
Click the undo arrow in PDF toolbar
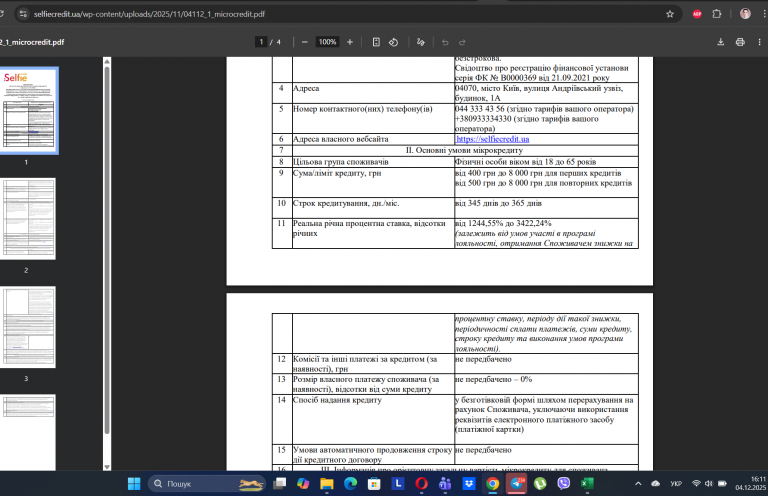pos(445,42)
